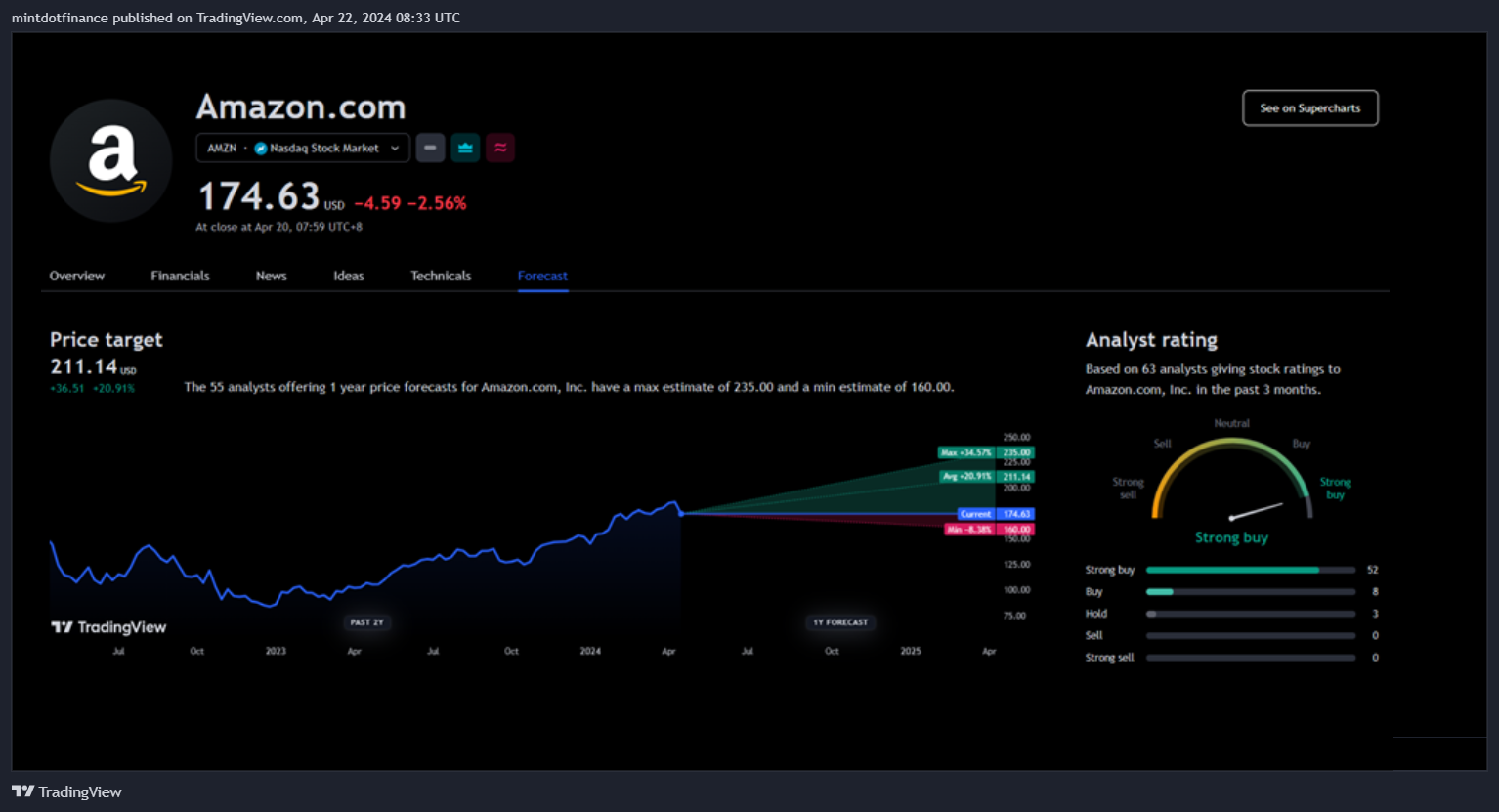Click the 211.14 USD price target value
1499x812 pixels.
(x=93, y=366)
